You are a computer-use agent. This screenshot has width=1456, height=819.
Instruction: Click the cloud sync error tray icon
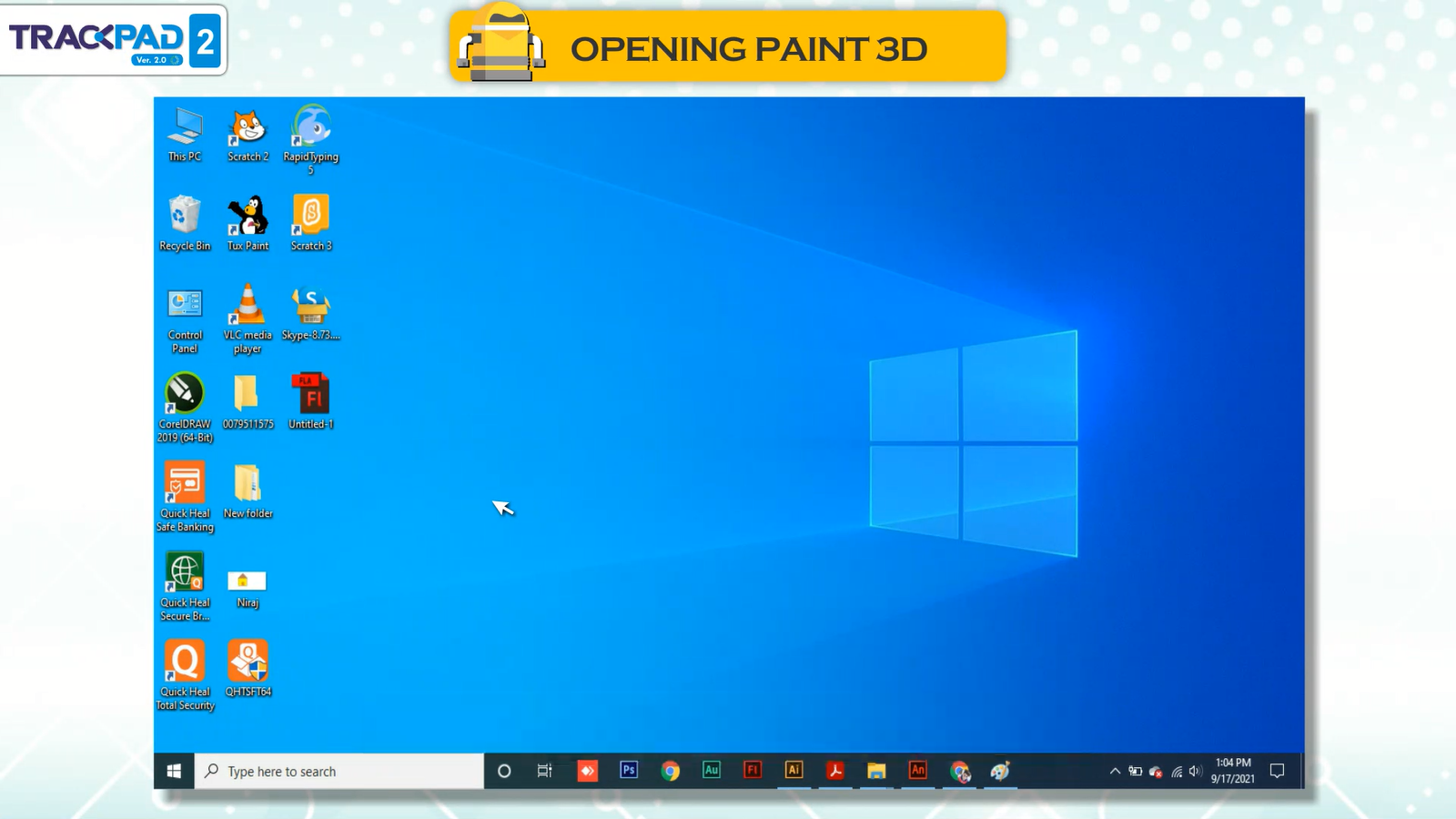1156,772
